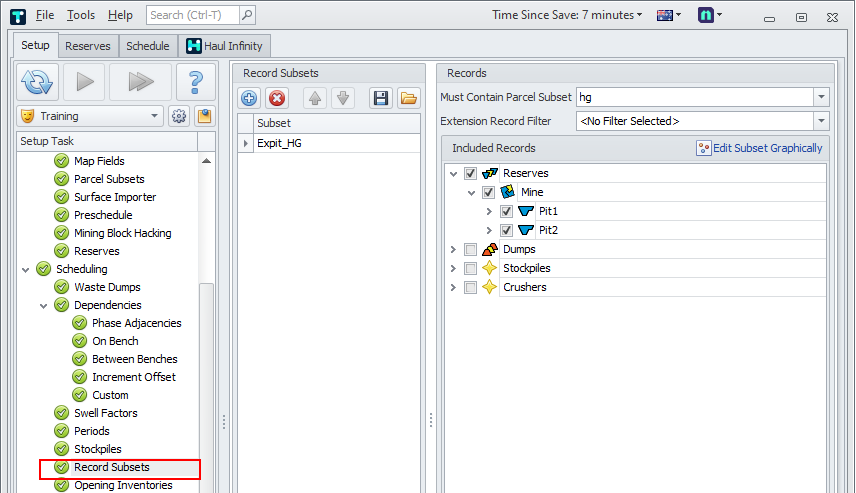Click the Reserves node icon
Image resolution: width=856 pixels, height=493 pixels.
490,173
